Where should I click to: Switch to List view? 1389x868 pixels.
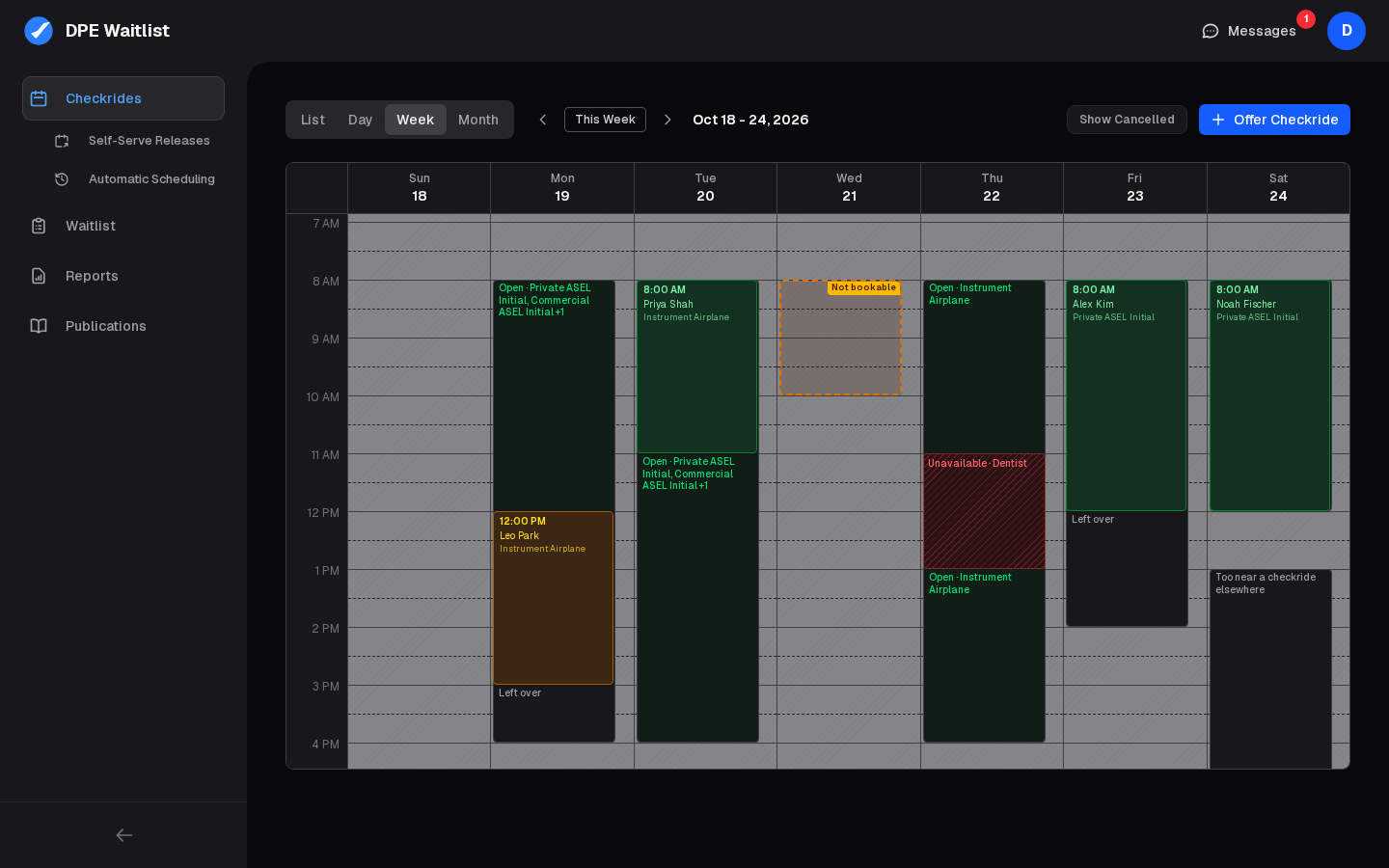(x=313, y=120)
